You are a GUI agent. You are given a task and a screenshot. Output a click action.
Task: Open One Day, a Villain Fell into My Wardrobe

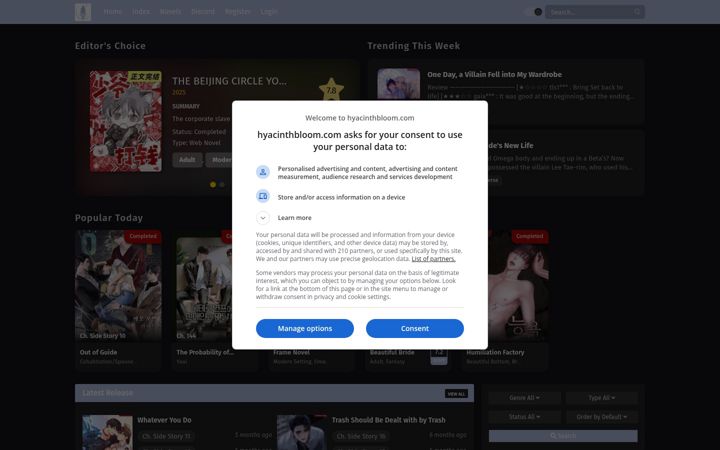pos(494,74)
